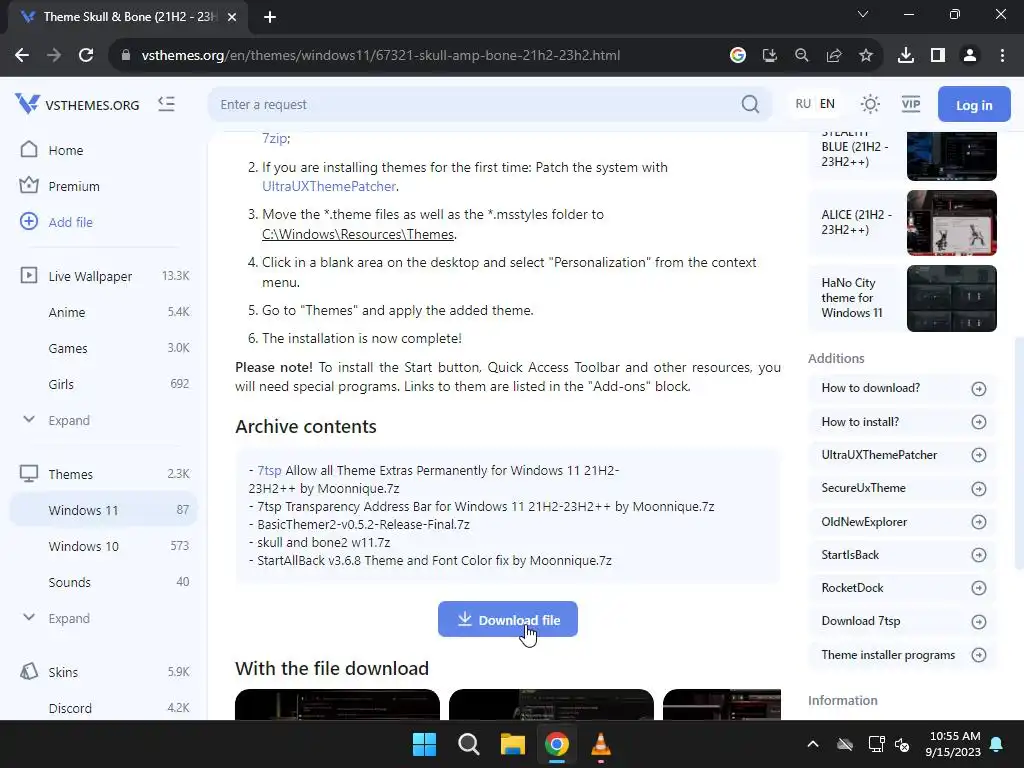Screen dimensions: 1024x768
Task: Click the VSTHEMES.ORG logo
Action: (x=77, y=104)
